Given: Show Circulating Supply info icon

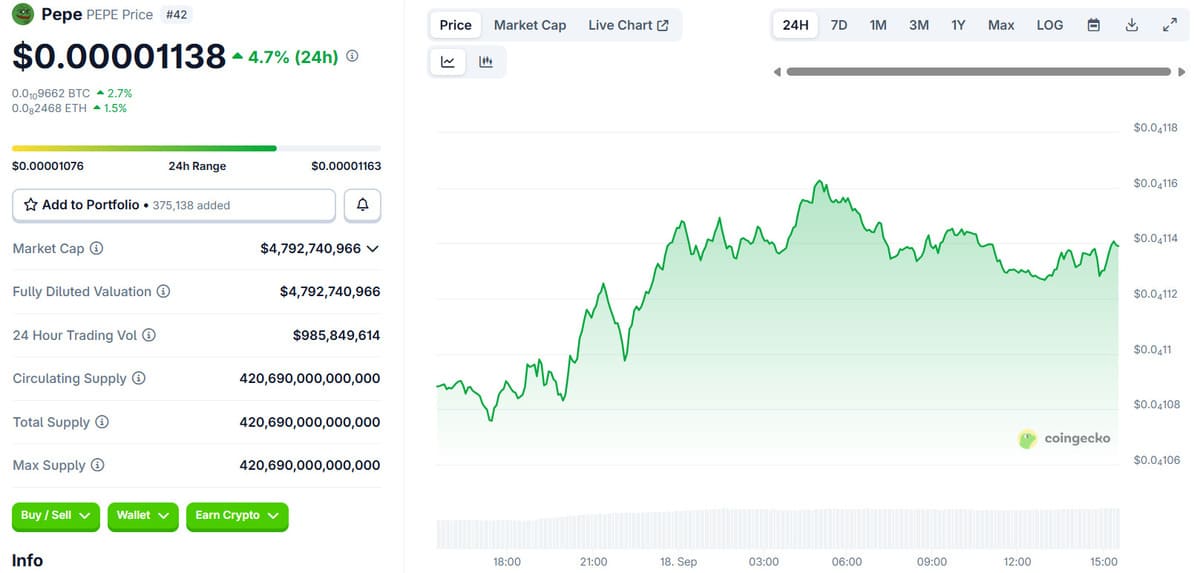Looking at the screenshot, I should (139, 379).
